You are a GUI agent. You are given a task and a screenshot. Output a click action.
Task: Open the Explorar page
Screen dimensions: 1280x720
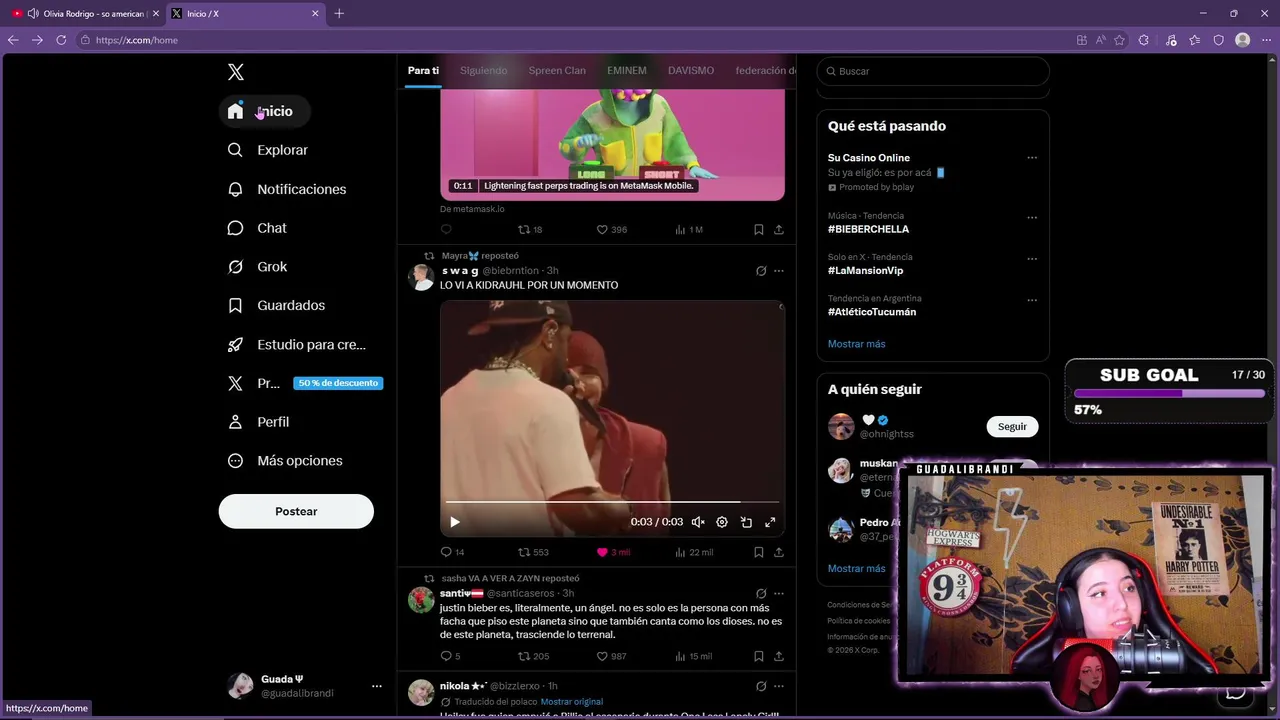click(268, 150)
